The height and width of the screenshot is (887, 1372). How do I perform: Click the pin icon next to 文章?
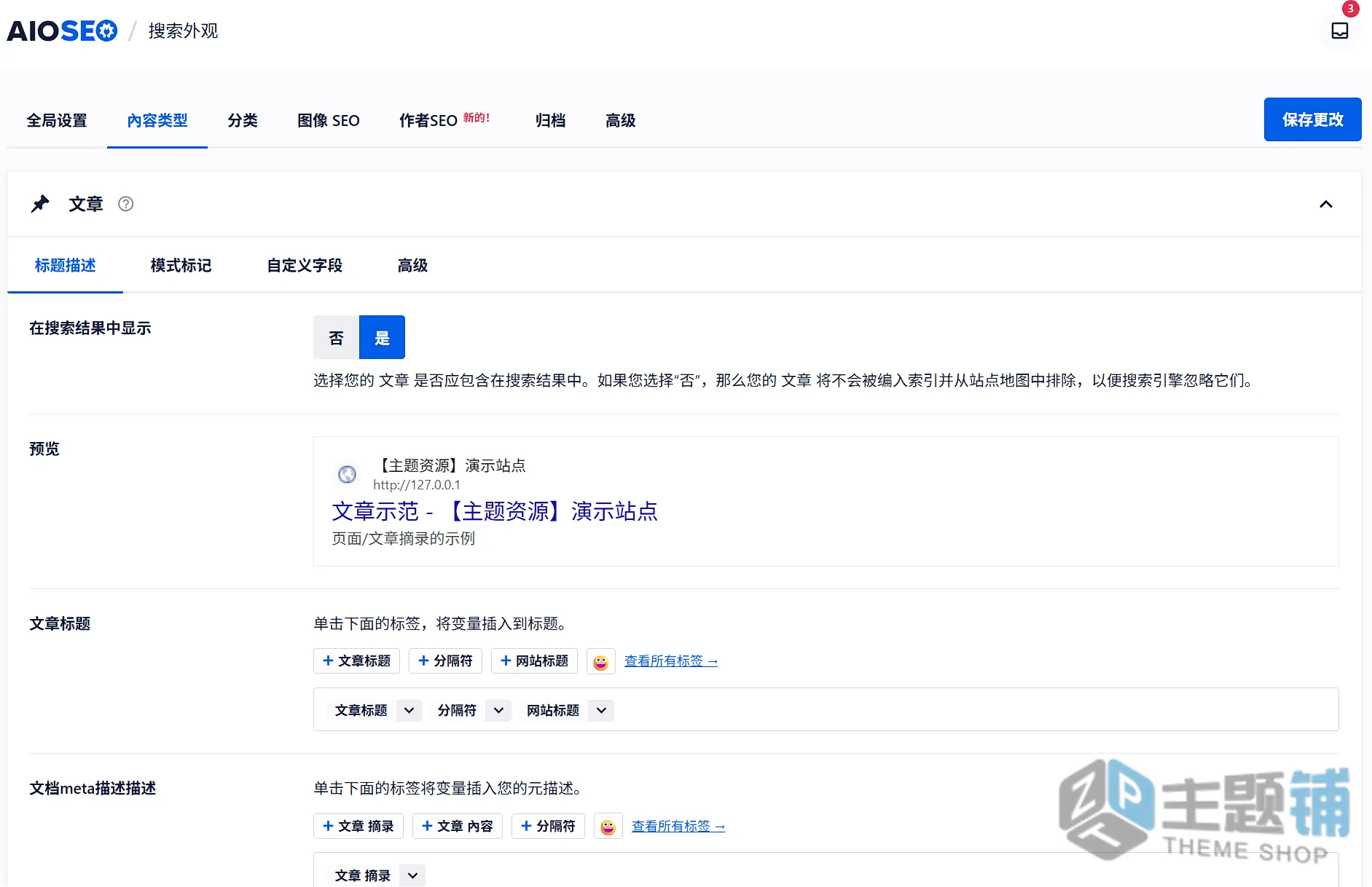point(40,204)
